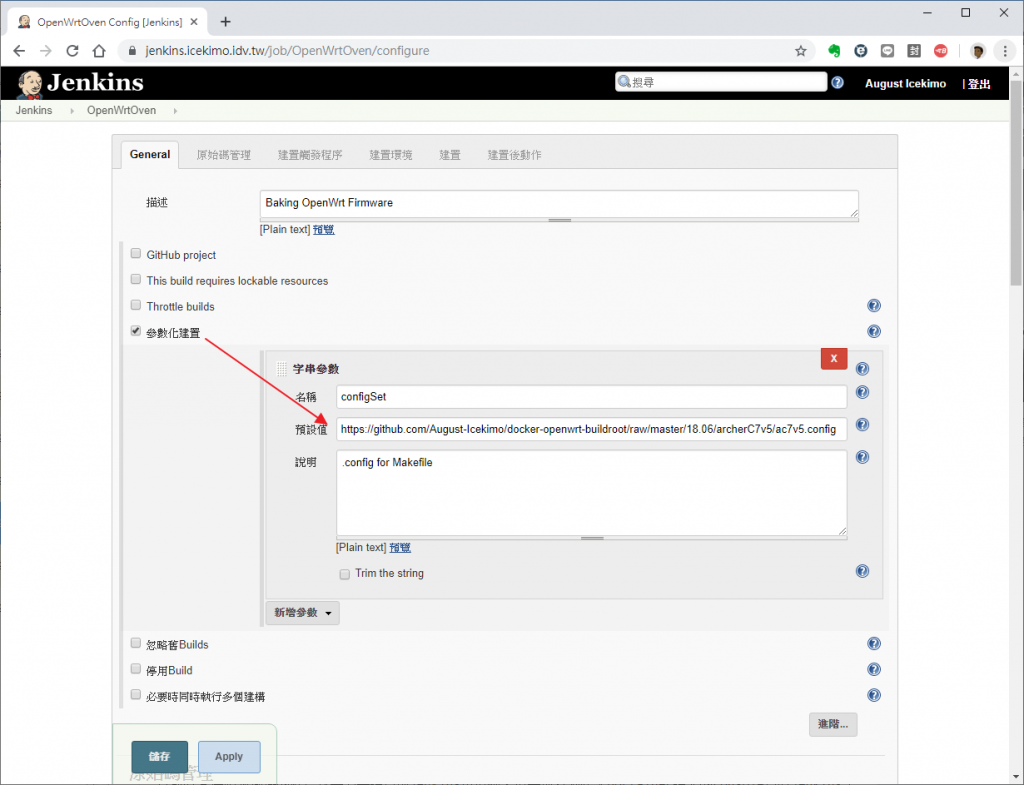Screen dimensions: 1024x785
Task: Click 預覽 link under description
Action: [323, 229]
